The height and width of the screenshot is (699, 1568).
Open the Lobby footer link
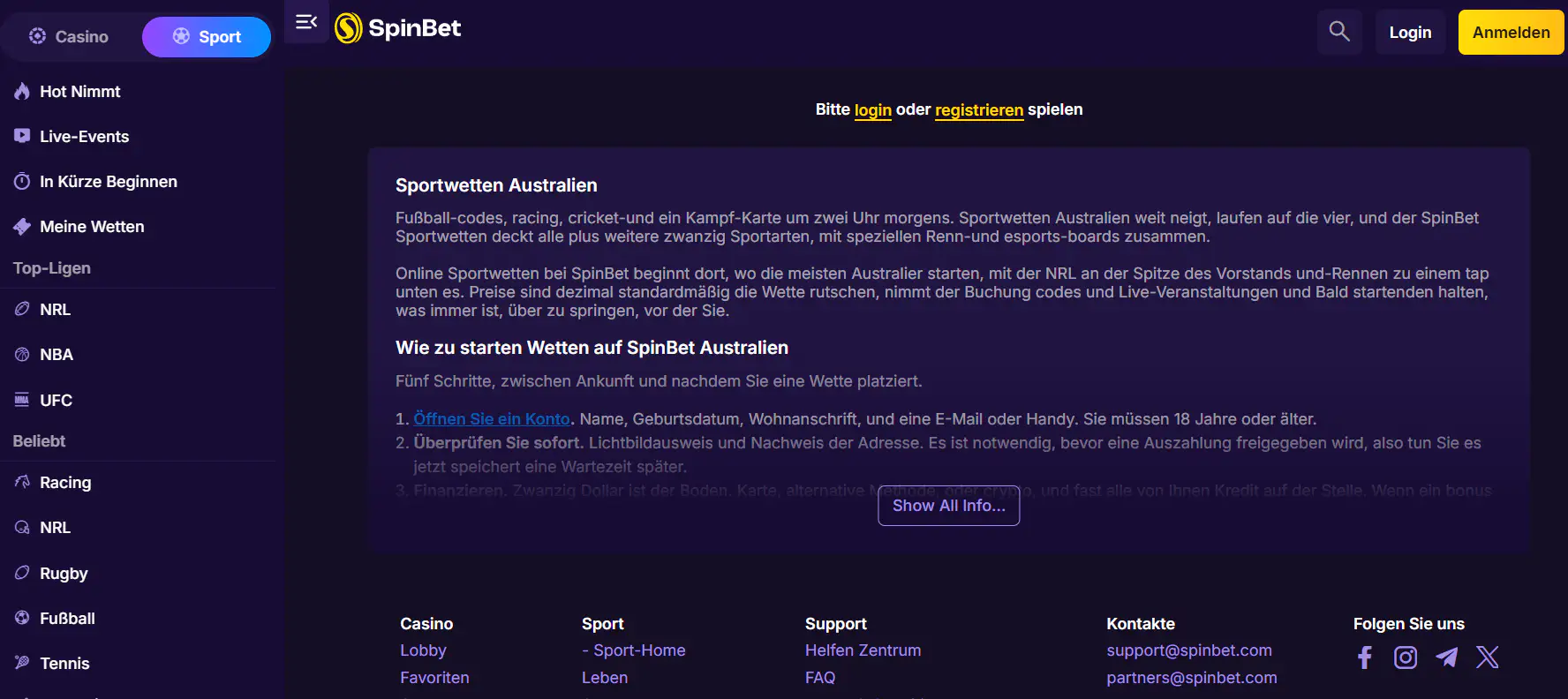(x=423, y=650)
